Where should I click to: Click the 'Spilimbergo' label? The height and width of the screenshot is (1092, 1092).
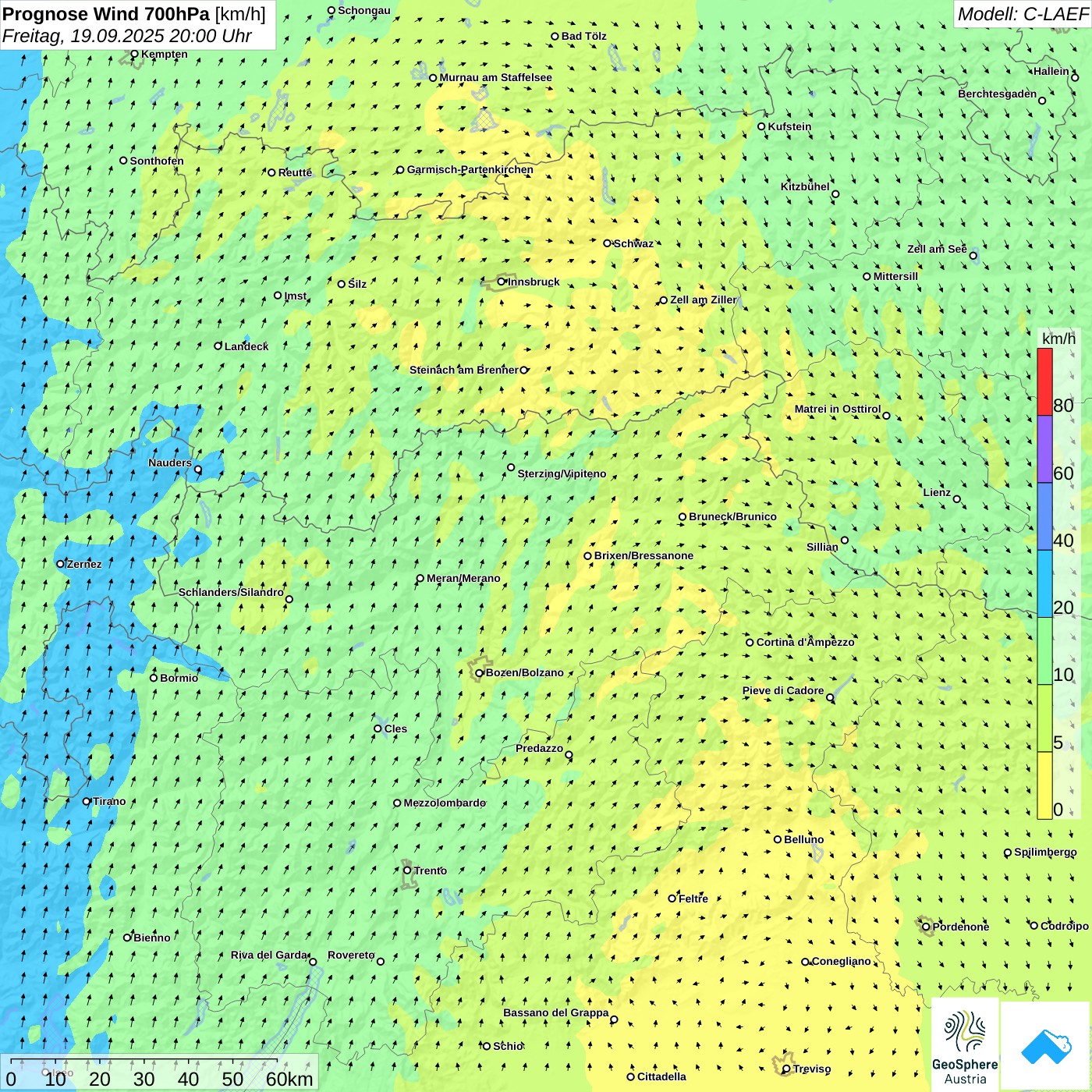click(1045, 852)
